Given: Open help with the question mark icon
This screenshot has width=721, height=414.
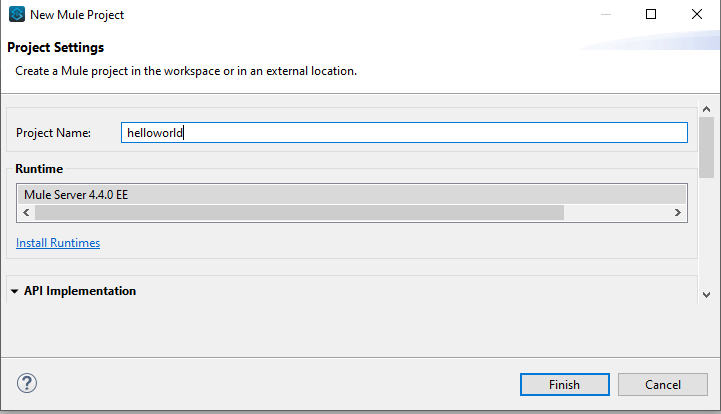Looking at the screenshot, I should (x=27, y=383).
